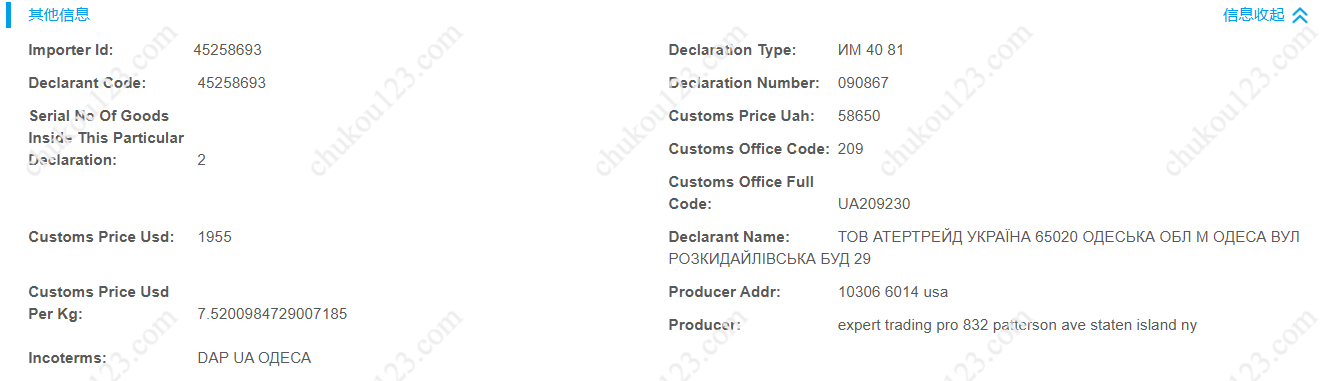Click Customs Office Code value 209

851,149
